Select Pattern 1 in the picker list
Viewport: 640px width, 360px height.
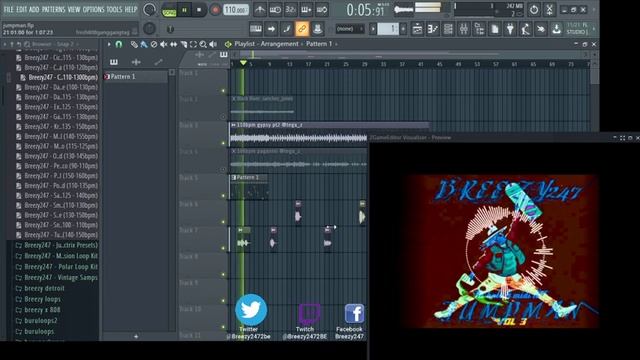pos(136,76)
